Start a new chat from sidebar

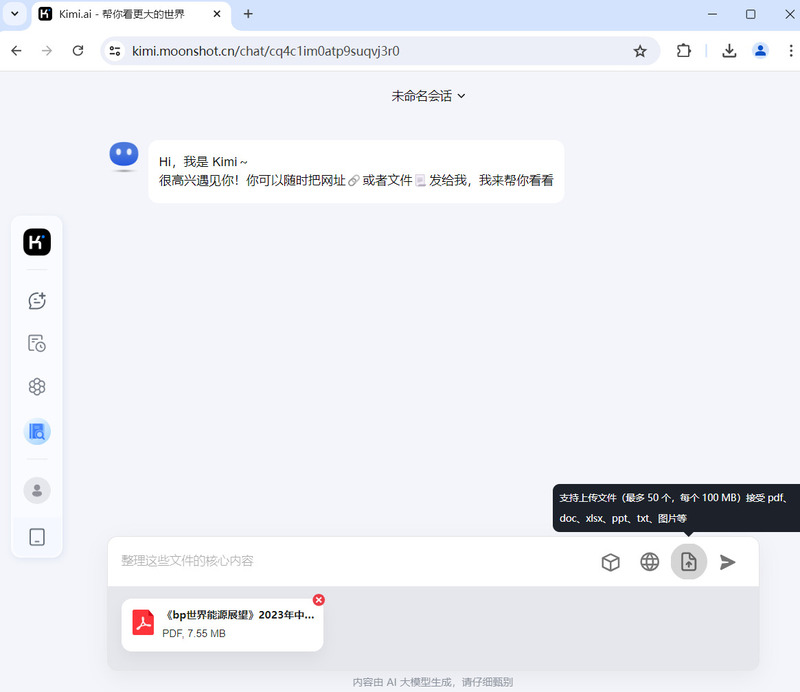click(x=37, y=301)
